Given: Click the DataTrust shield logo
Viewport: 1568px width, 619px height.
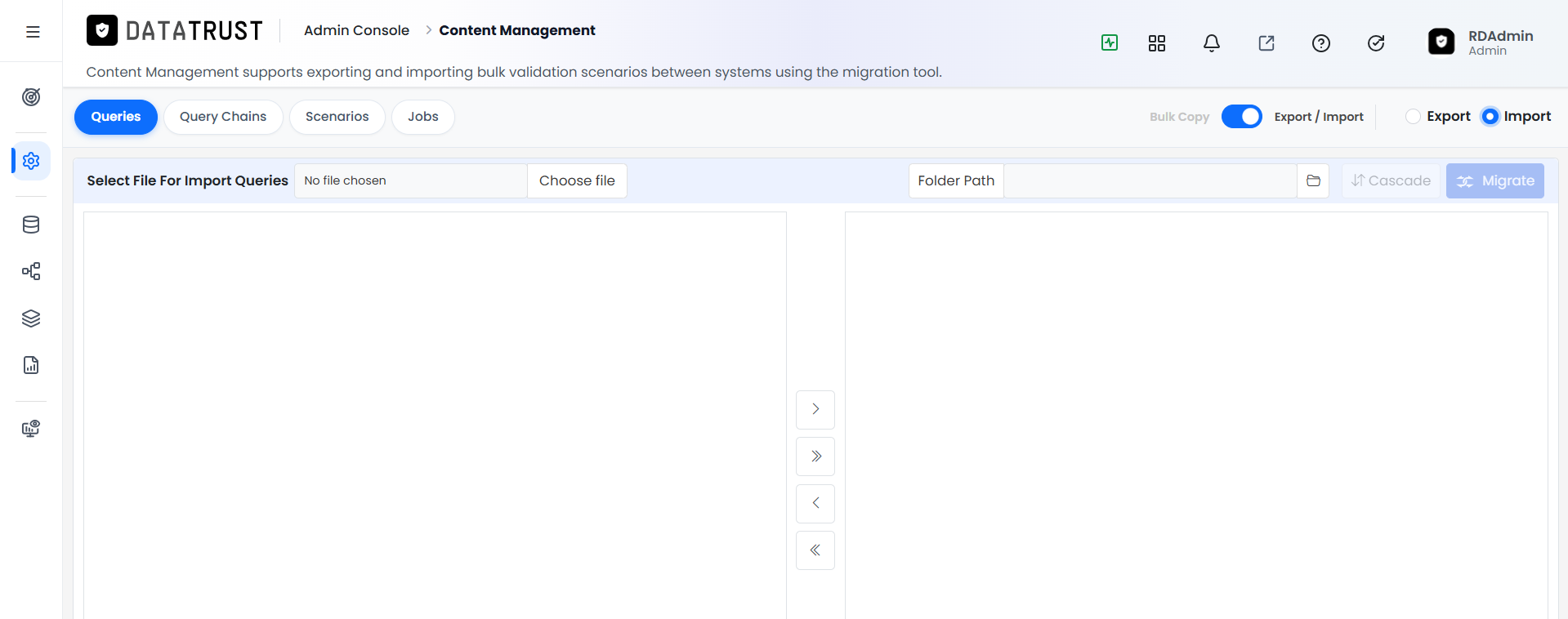Looking at the screenshot, I should pyautogui.click(x=102, y=31).
